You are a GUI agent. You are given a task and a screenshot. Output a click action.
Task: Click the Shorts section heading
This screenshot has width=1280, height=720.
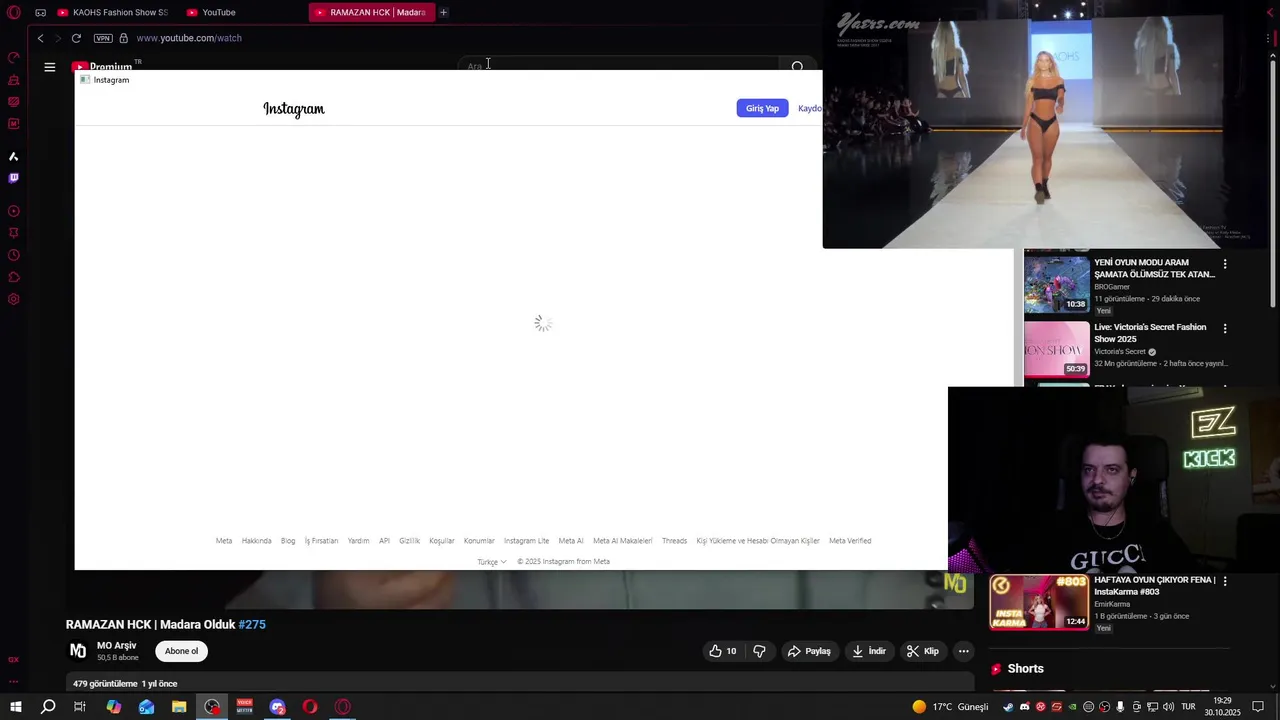coord(1025,669)
